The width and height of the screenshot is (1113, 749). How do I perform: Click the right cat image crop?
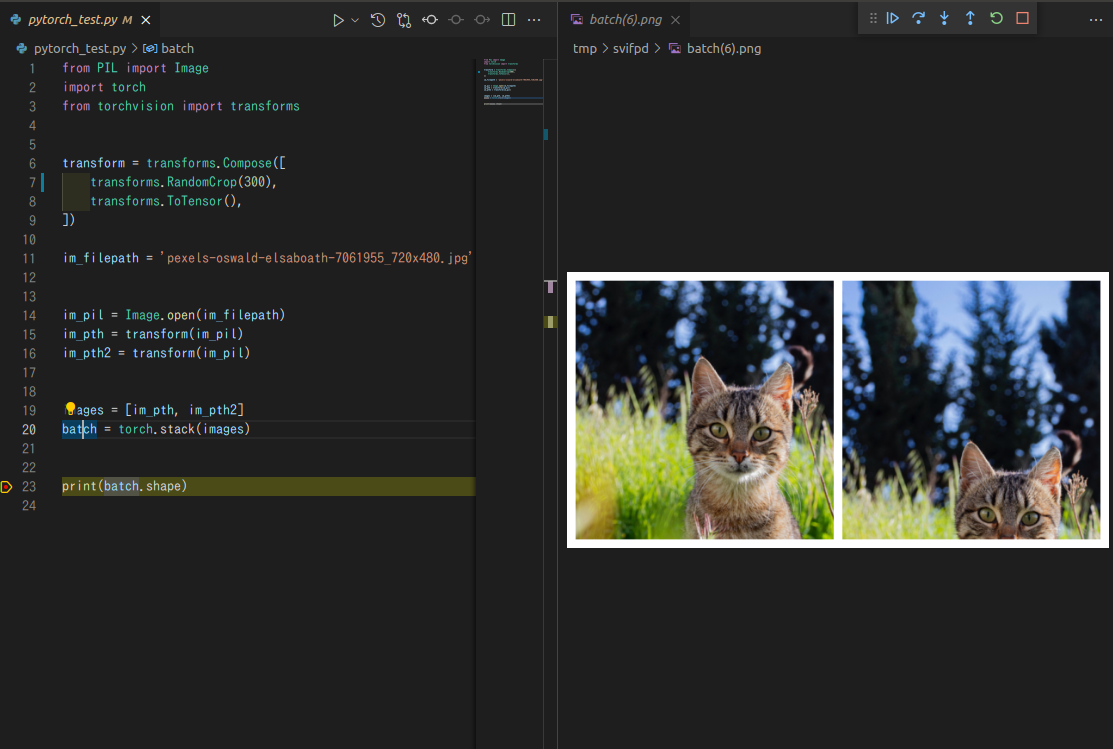click(971, 410)
